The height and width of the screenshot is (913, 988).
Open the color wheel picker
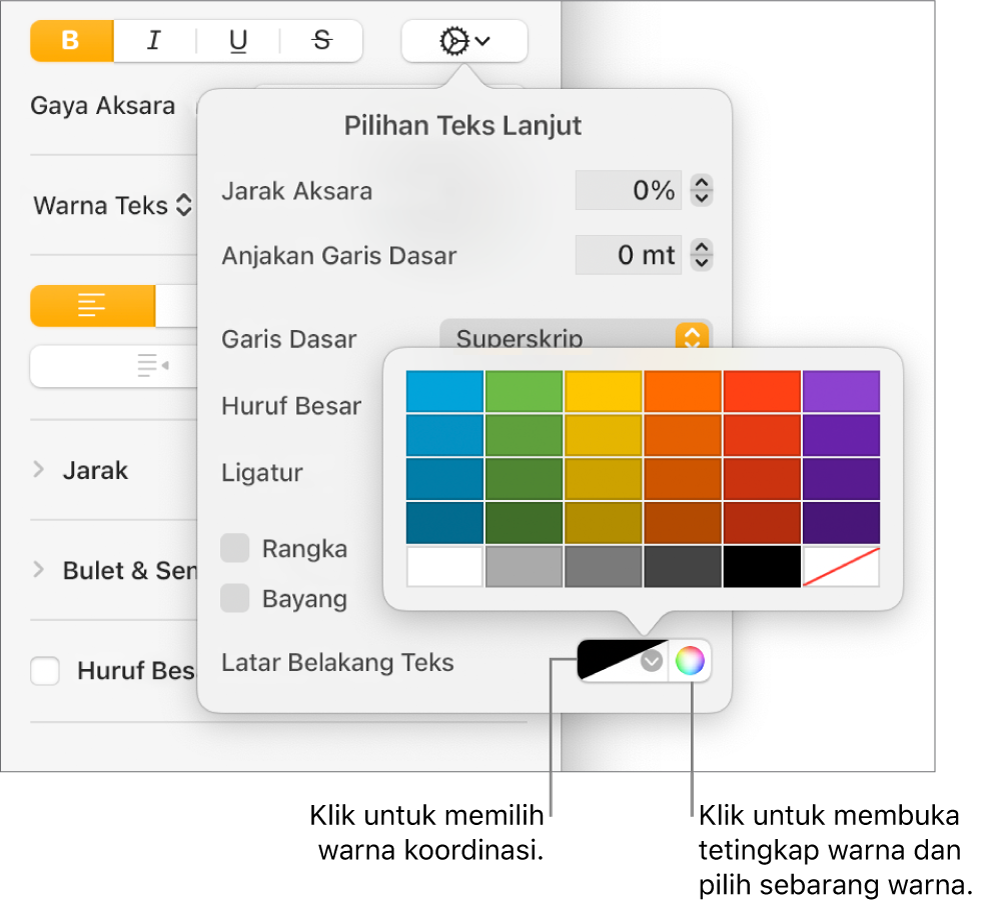689,661
